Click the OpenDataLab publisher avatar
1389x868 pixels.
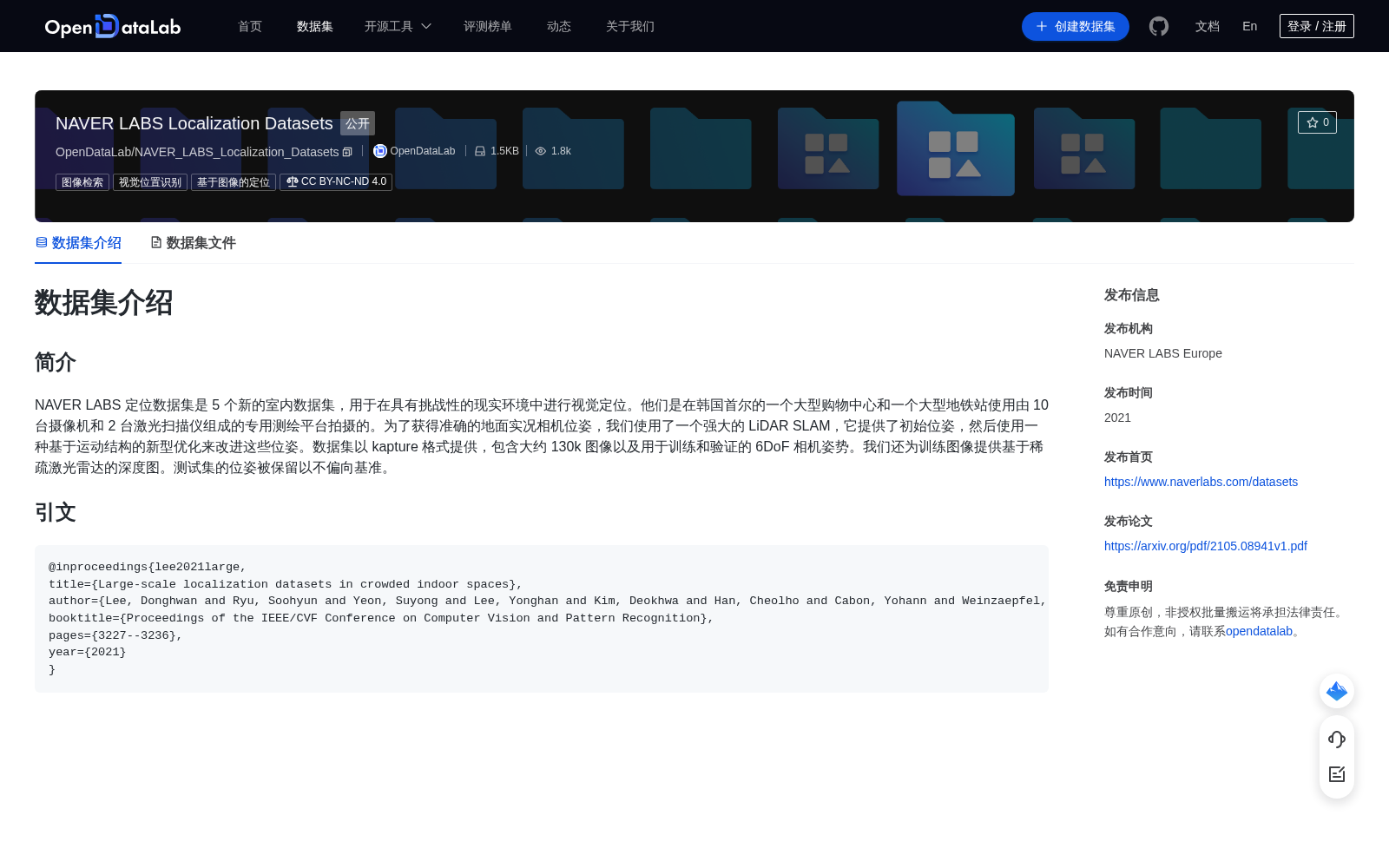pyautogui.click(x=379, y=151)
